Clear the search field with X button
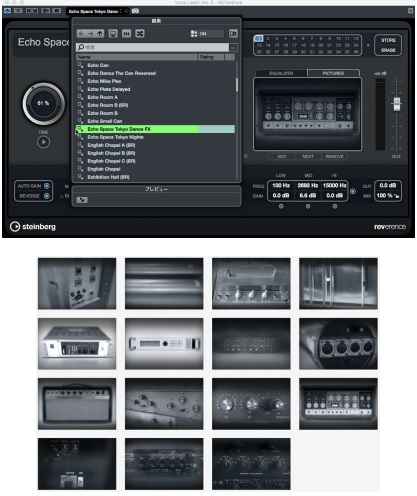Viewport: 417px width, 496px height. pyautogui.click(x=233, y=48)
